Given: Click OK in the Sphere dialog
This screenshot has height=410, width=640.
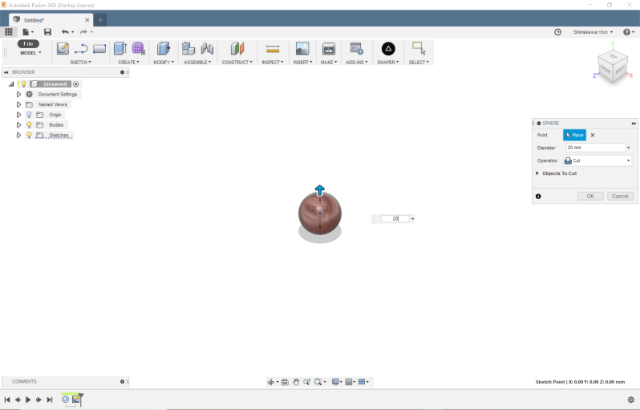Looking at the screenshot, I should click(x=590, y=196).
